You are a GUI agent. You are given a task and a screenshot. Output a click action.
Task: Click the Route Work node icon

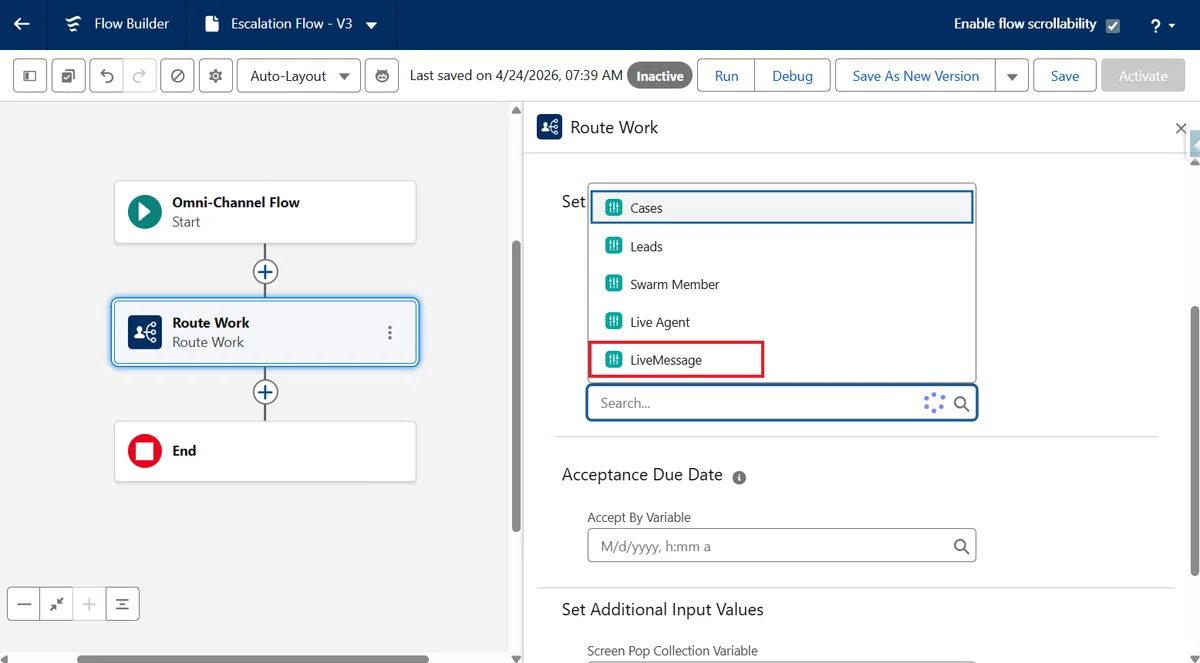point(145,332)
